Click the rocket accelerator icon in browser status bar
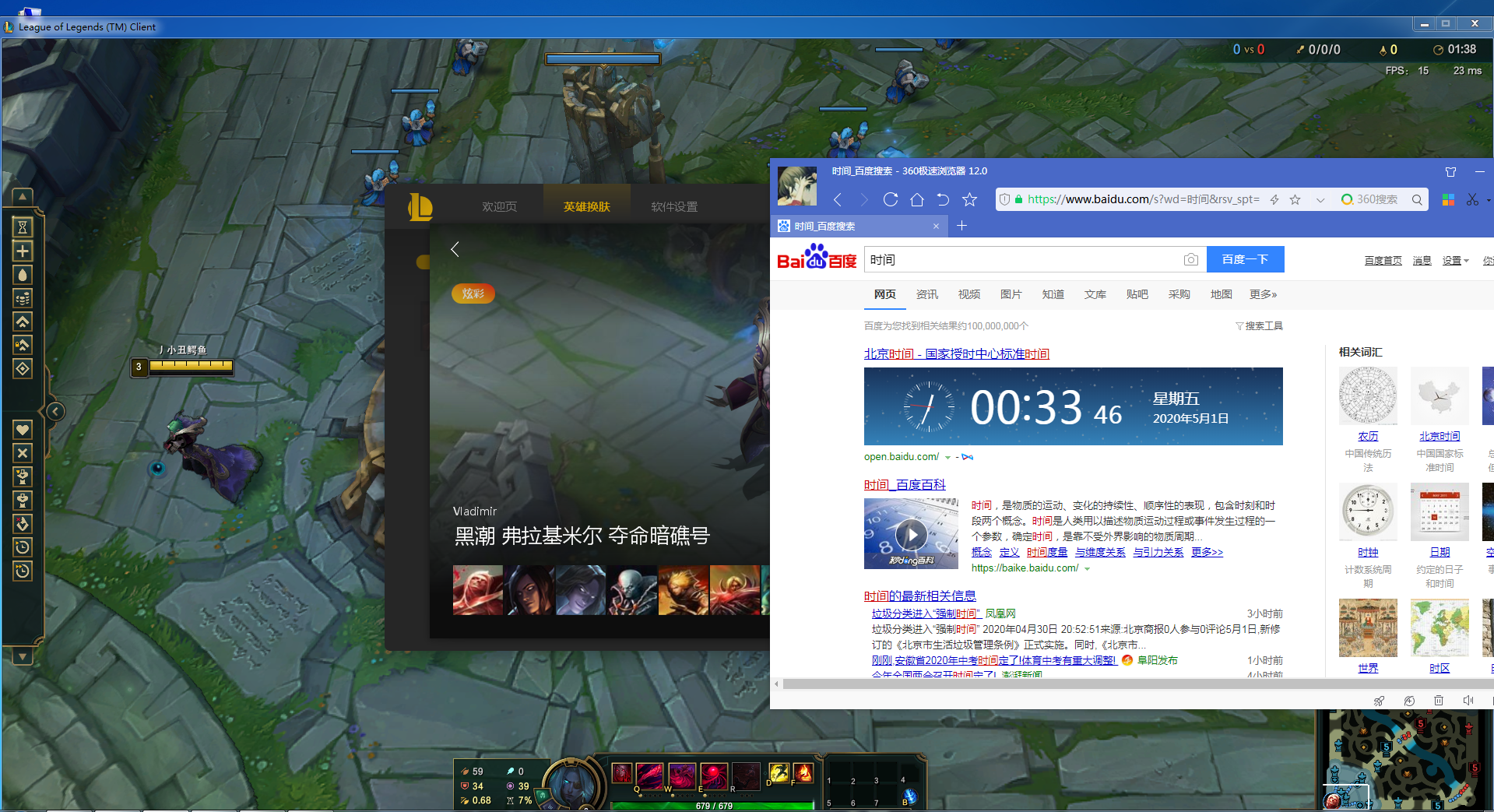Image resolution: width=1494 pixels, height=812 pixels. click(x=1379, y=701)
